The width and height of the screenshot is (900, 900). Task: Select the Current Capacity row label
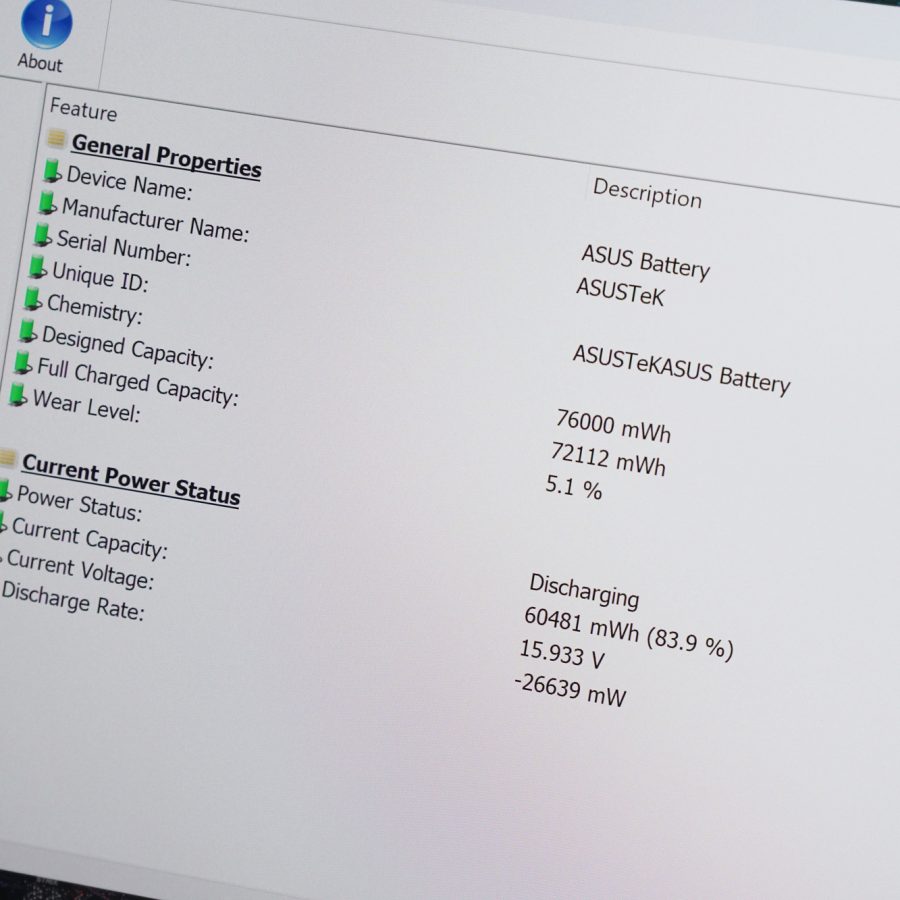(90, 538)
